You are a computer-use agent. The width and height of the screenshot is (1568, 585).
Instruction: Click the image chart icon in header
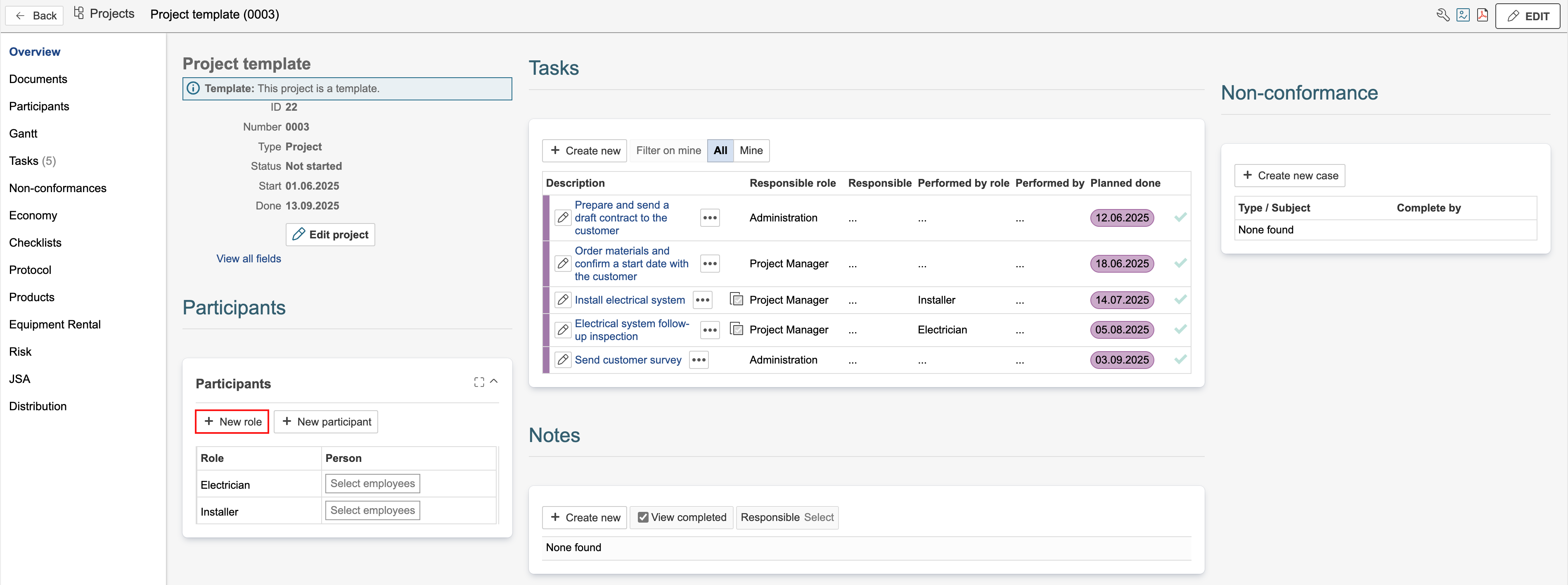pos(1463,15)
